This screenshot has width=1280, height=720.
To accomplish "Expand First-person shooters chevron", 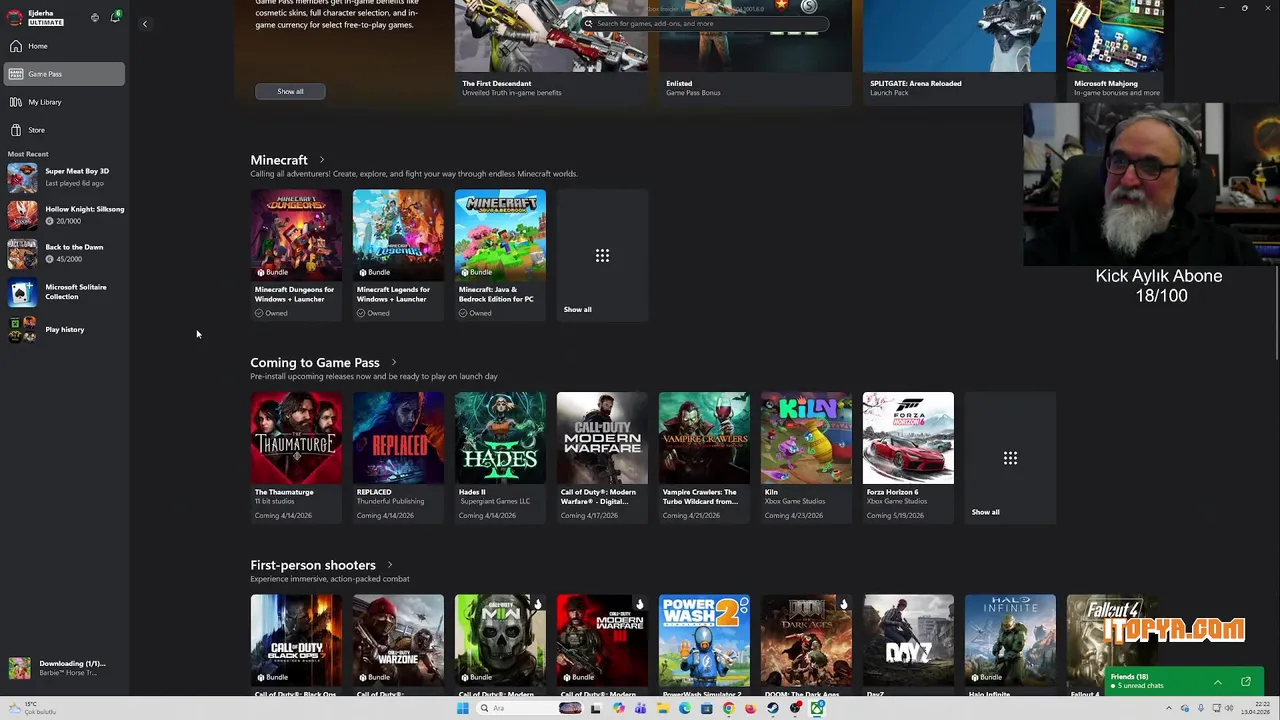I will [390, 566].
